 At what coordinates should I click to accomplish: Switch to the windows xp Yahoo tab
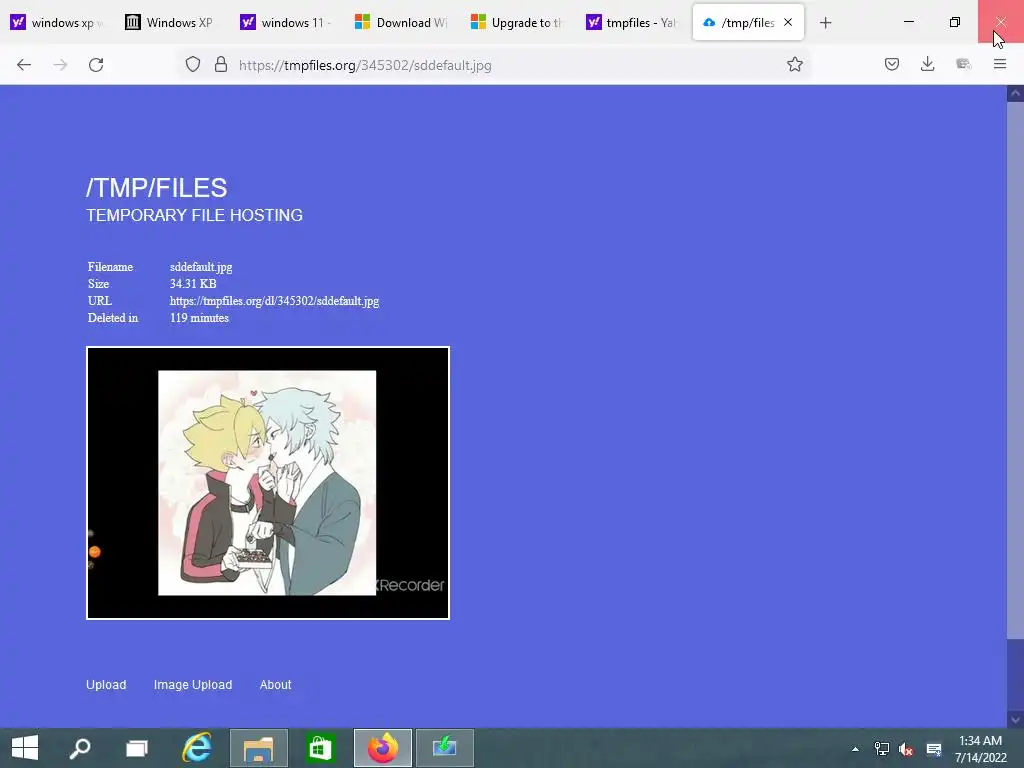click(x=57, y=23)
